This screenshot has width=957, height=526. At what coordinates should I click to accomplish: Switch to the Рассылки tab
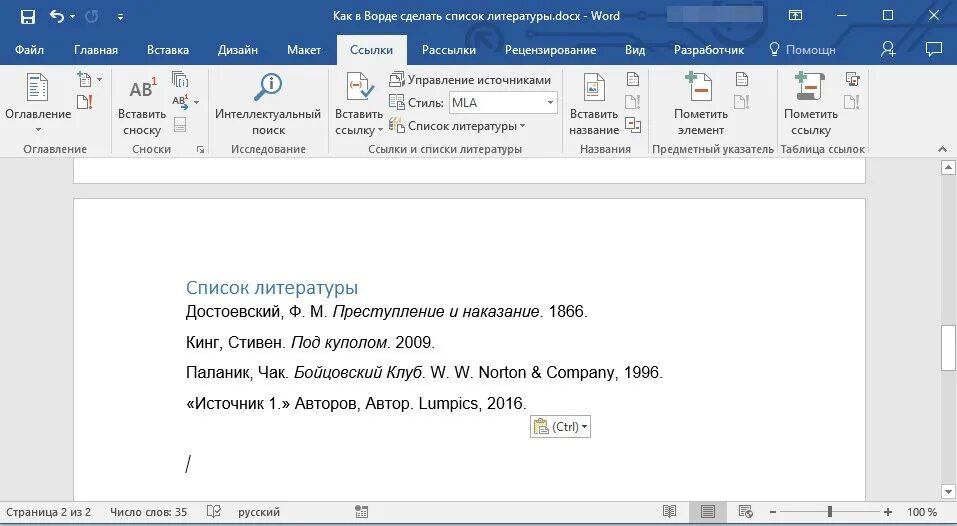point(449,50)
